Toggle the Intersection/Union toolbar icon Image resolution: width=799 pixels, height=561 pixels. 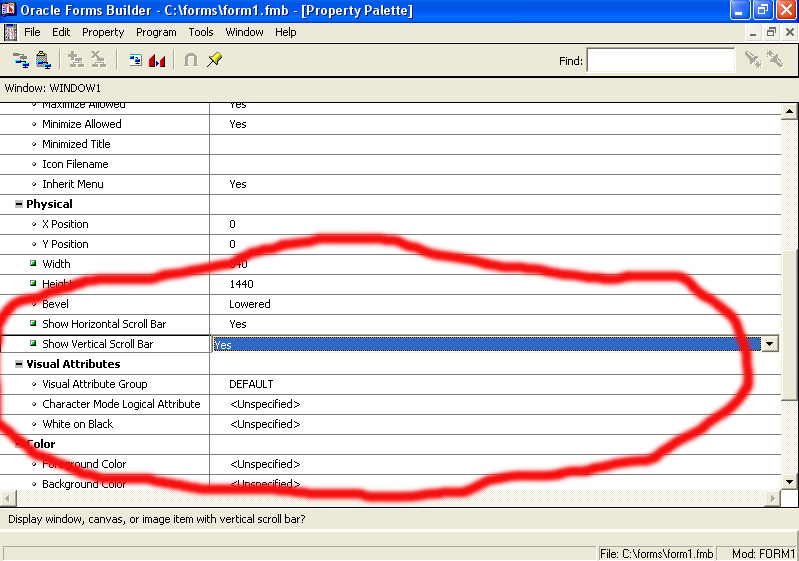click(190, 61)
